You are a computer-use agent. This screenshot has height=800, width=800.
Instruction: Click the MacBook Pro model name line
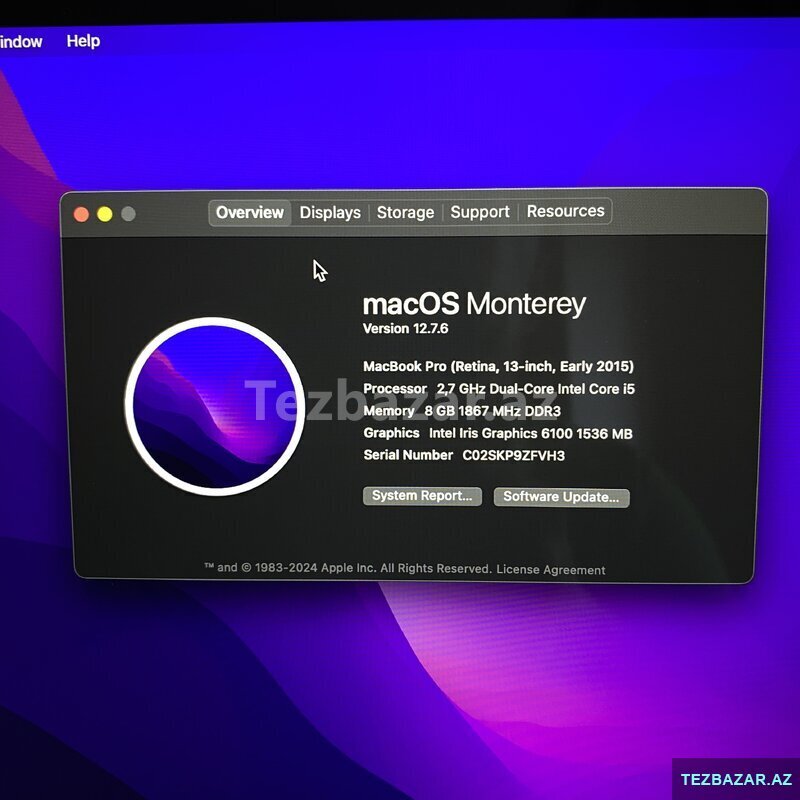[498, 366]
